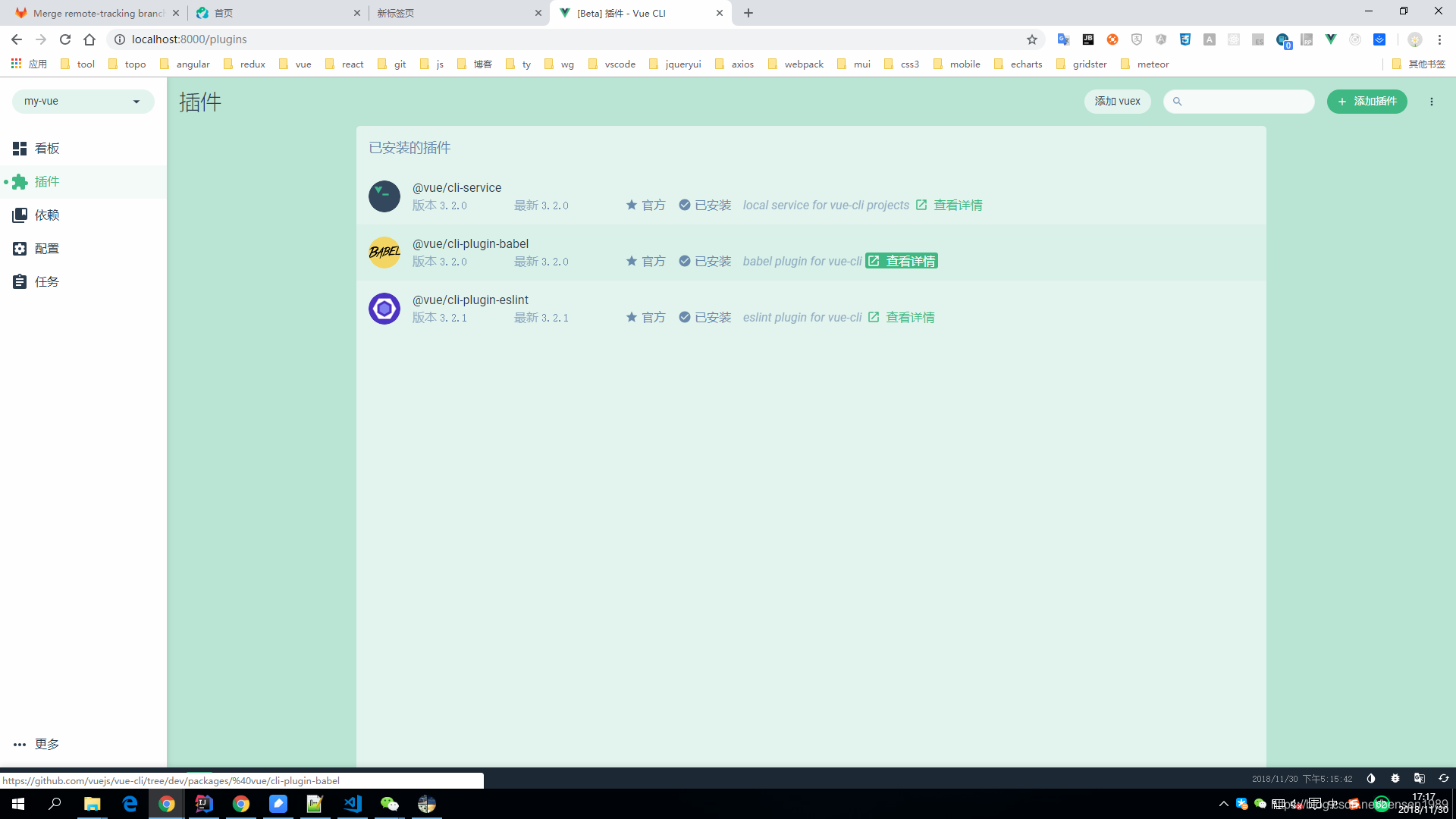This screenshot has width=1456, height=819.
Task: Launch Microsoft Edge from the taskbar
Action: (130, 804)
